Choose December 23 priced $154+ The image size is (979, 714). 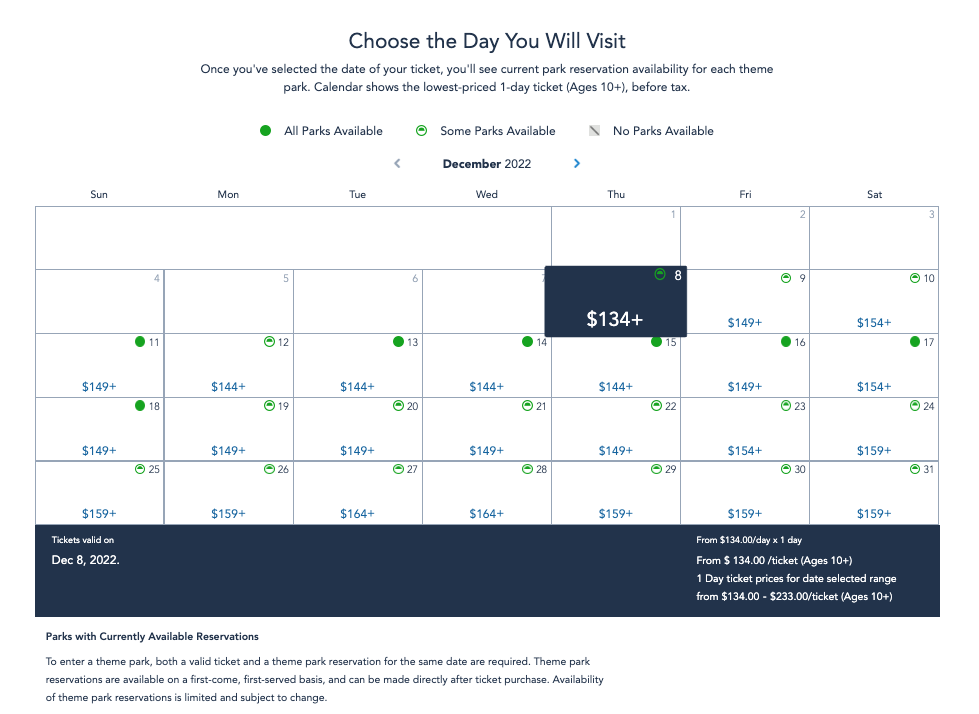pyautogui.click(x=745, y=429)
